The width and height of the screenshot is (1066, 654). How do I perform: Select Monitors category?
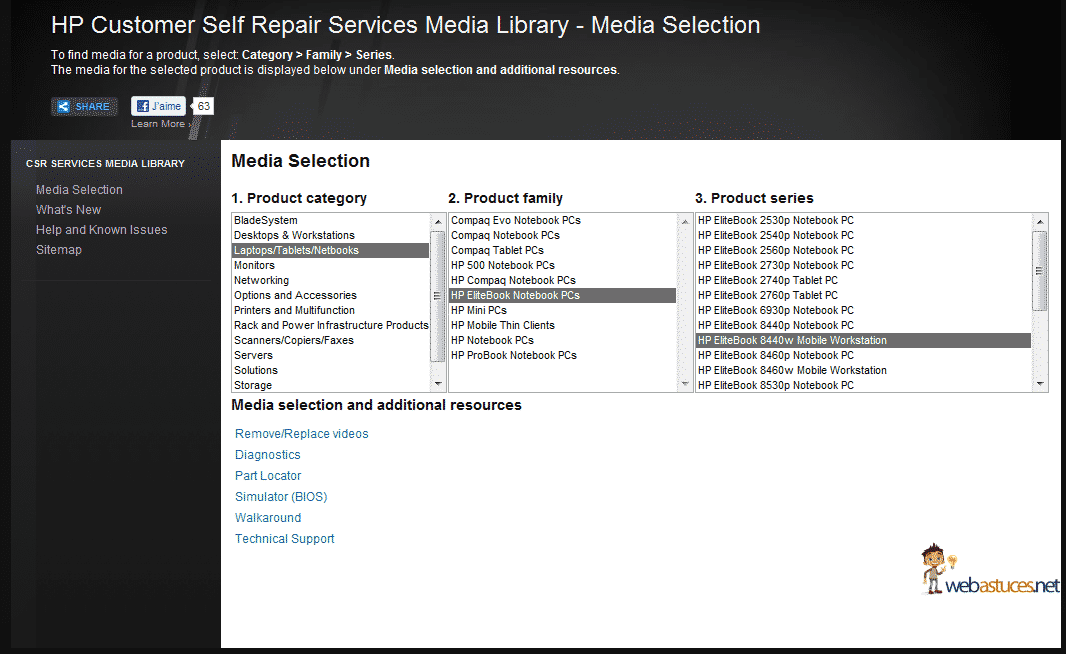[330, 265]
